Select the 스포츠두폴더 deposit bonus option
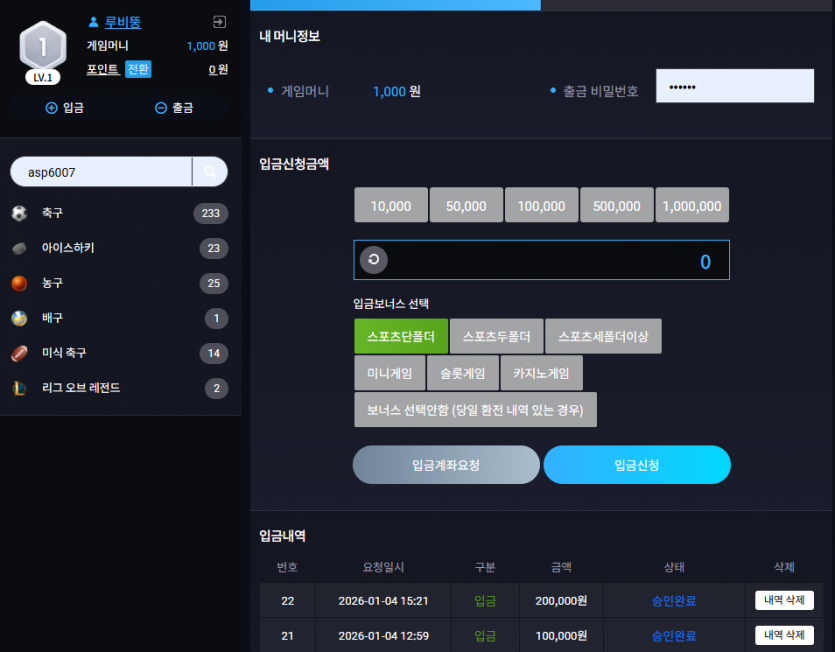This screenshot has height=652, width=835. (496, 336)
